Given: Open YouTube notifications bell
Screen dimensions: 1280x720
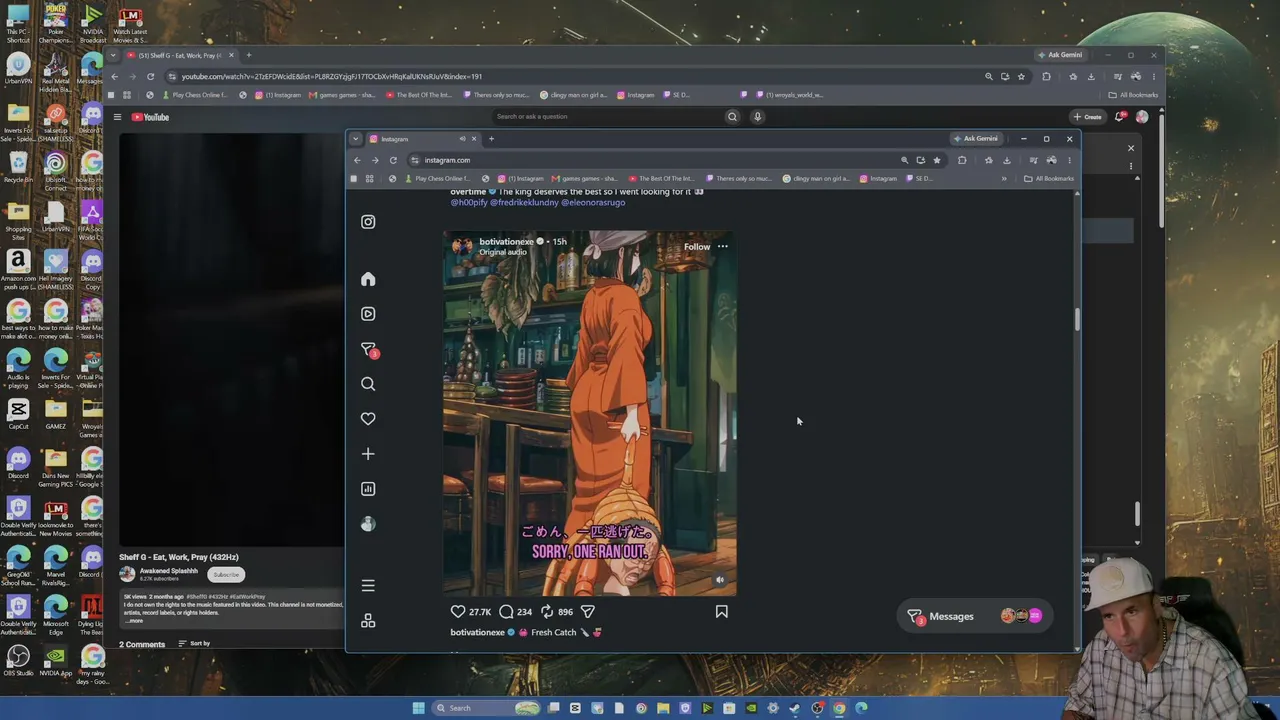Looking at the screenshot, I should (x=1120, y=117).
